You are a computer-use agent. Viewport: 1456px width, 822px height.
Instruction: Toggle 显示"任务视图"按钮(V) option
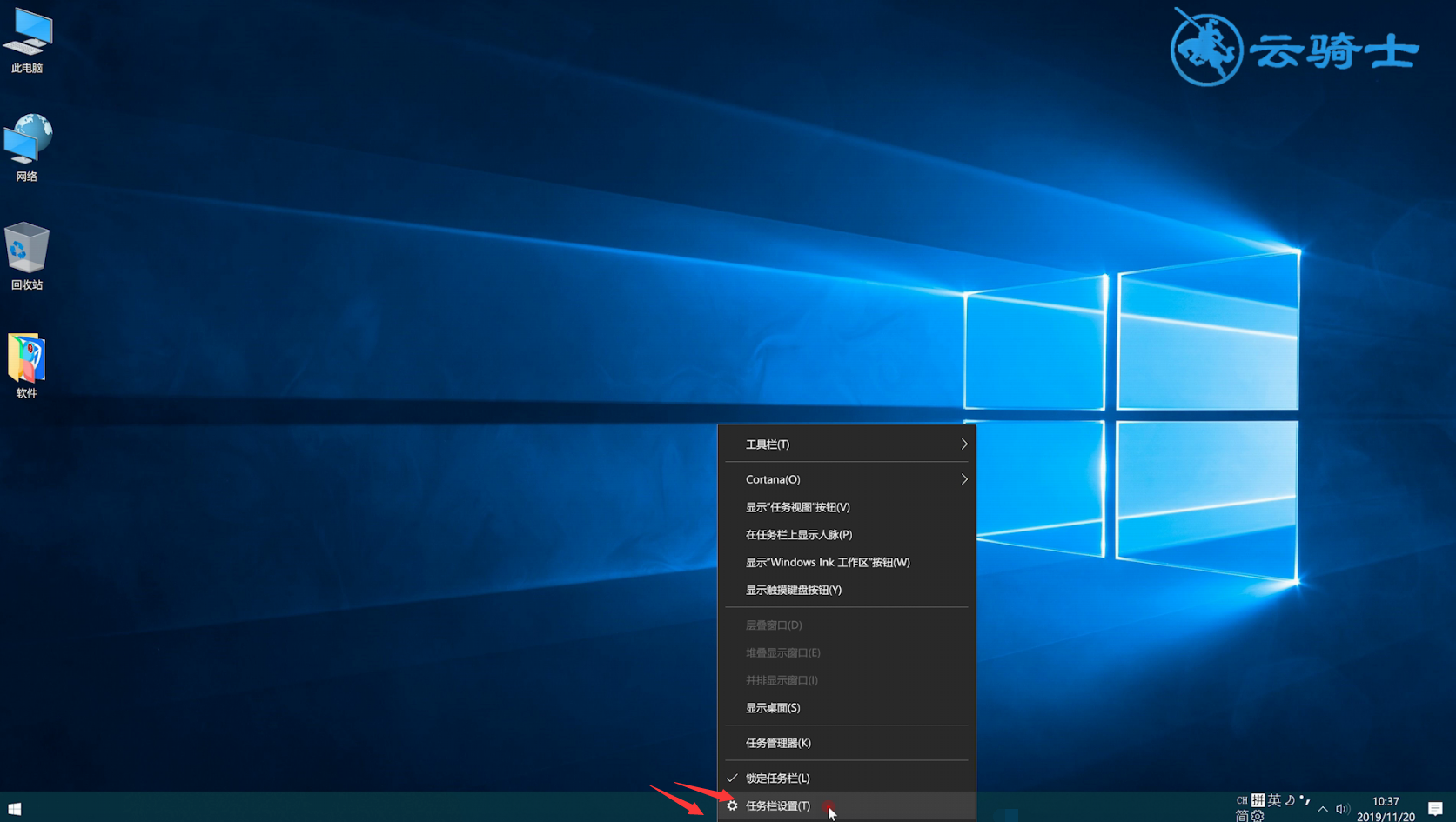846,507
